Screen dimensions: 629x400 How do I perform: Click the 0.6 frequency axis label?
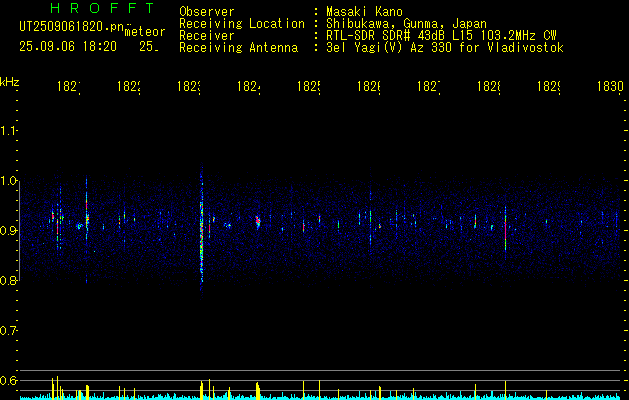coord(8,380)
